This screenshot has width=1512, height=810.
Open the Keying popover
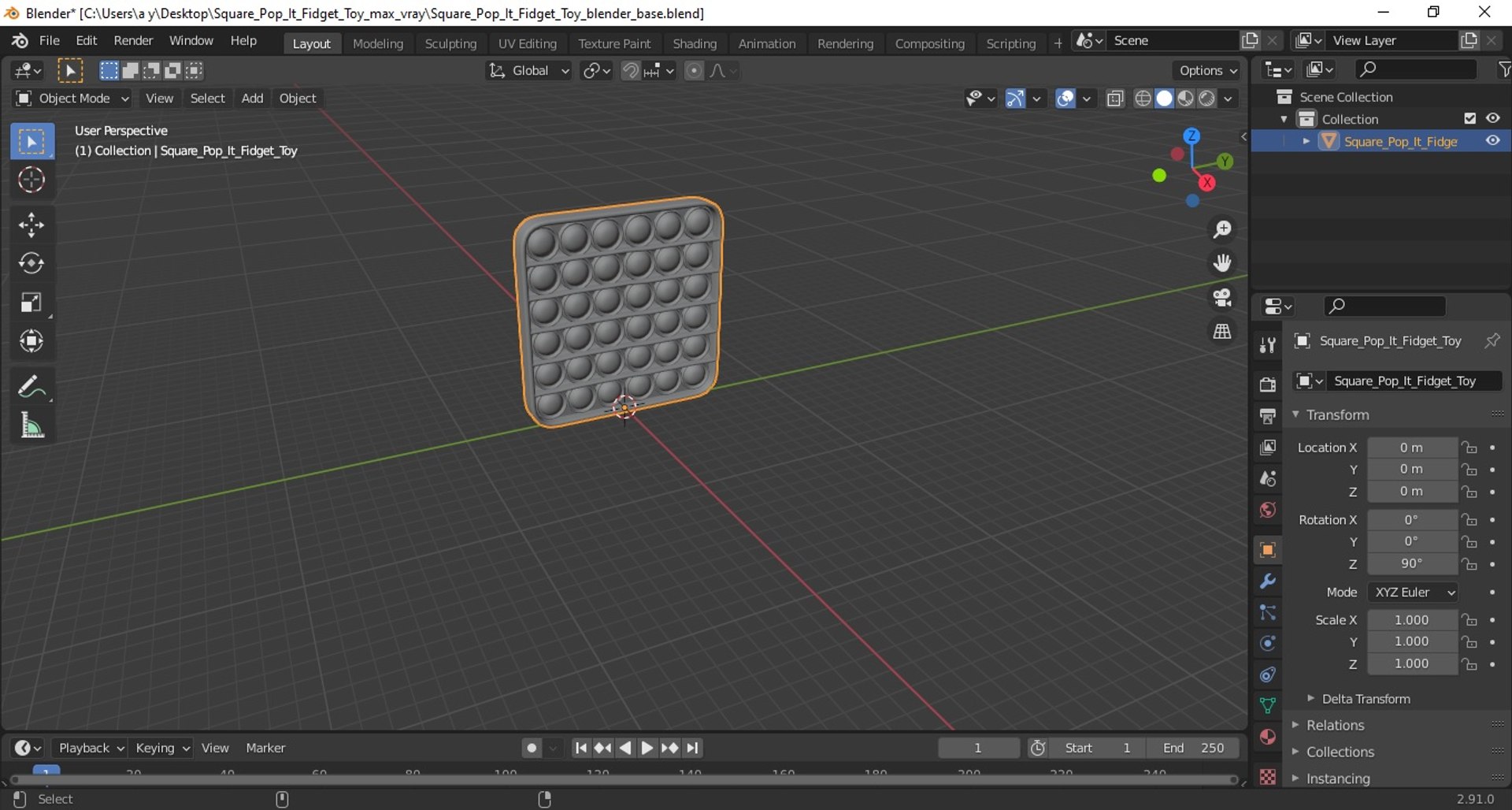[162, 748]
